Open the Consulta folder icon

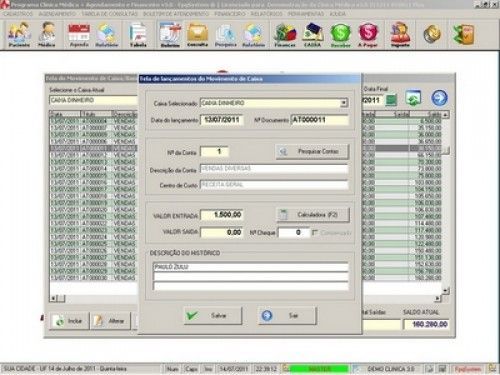coord(198,34)
